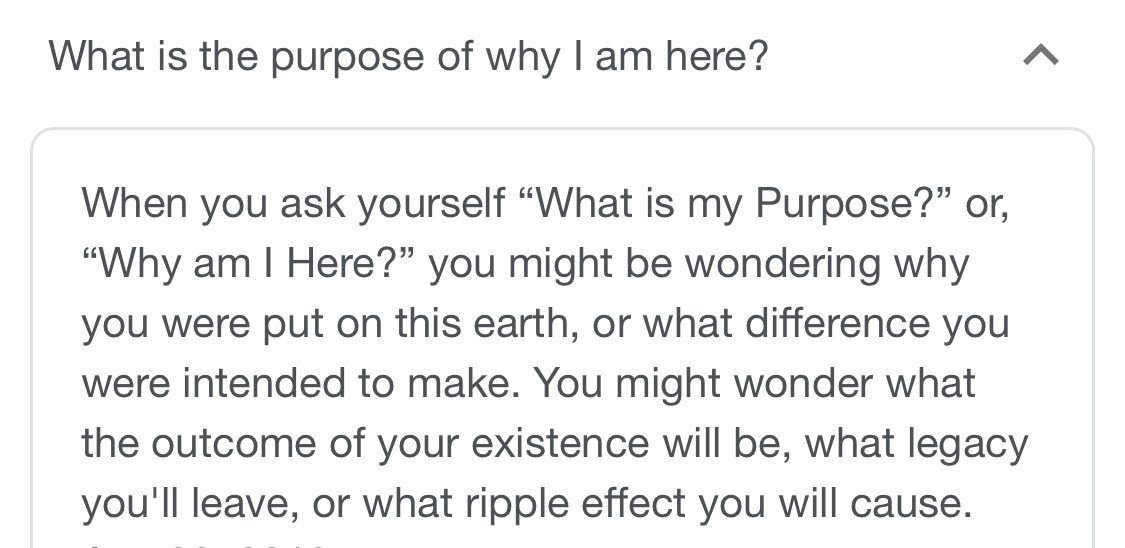
Task: Click the words 'ripple effect' in the snippet
Action: coord(575,504)
